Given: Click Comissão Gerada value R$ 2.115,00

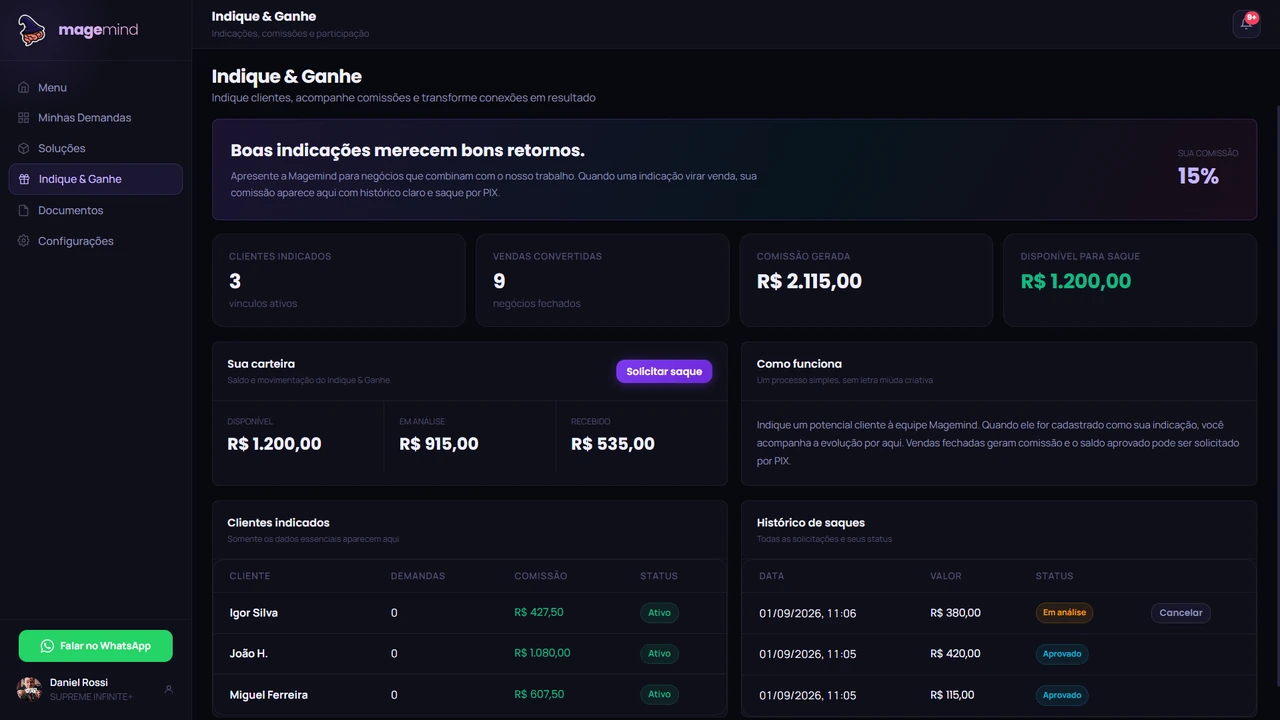Looking at the screenshot, I should [x=809, y=281].
